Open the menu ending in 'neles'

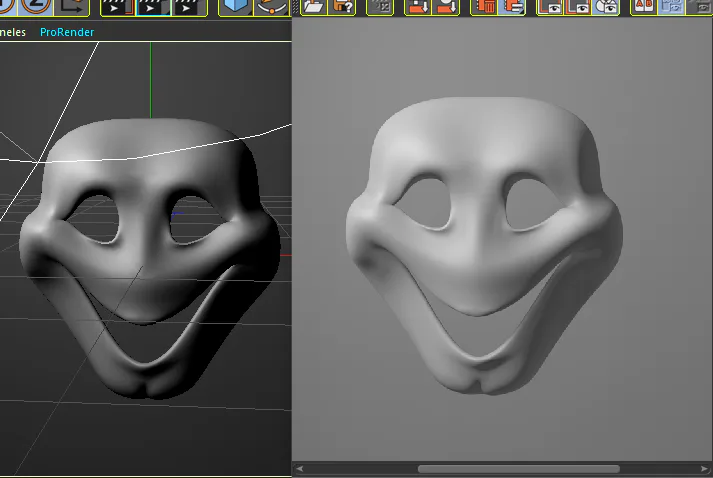click(13, 32)
